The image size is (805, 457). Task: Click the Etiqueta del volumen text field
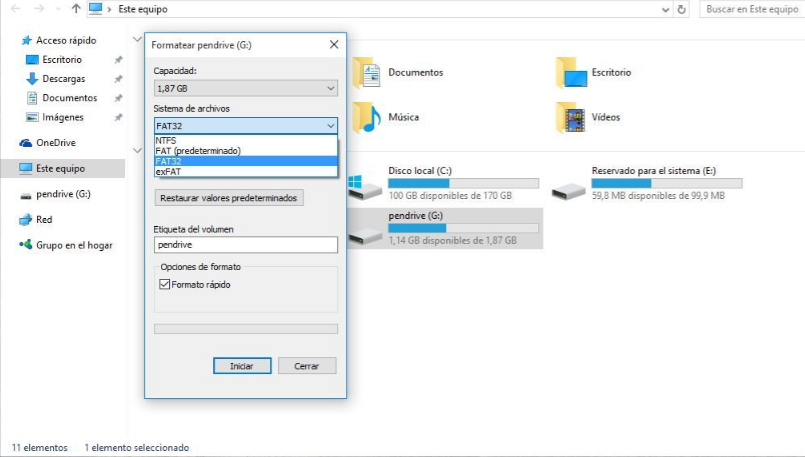pyautogui.click(x=245, y=244)
